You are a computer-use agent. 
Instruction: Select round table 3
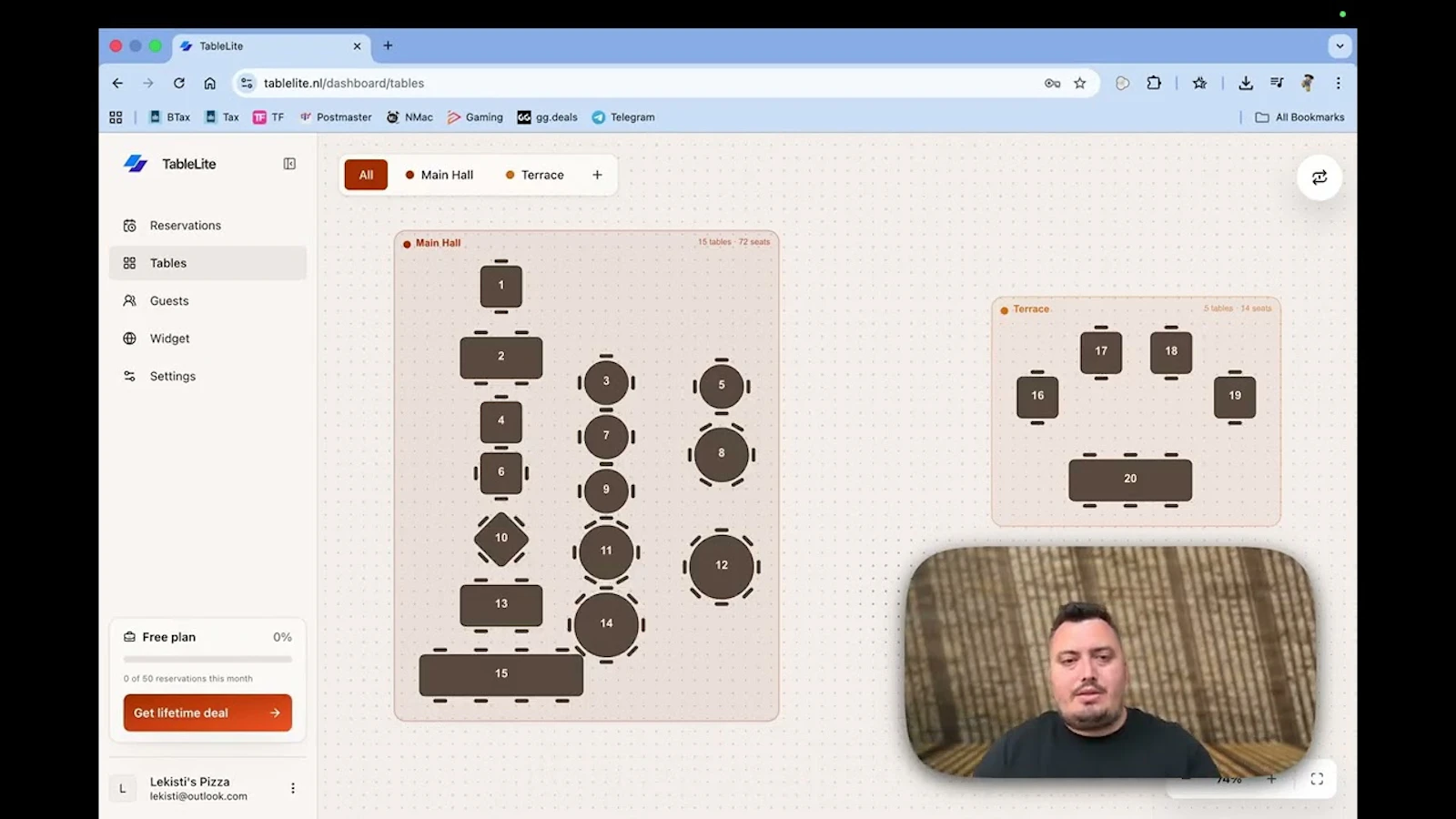coord(606,382)
